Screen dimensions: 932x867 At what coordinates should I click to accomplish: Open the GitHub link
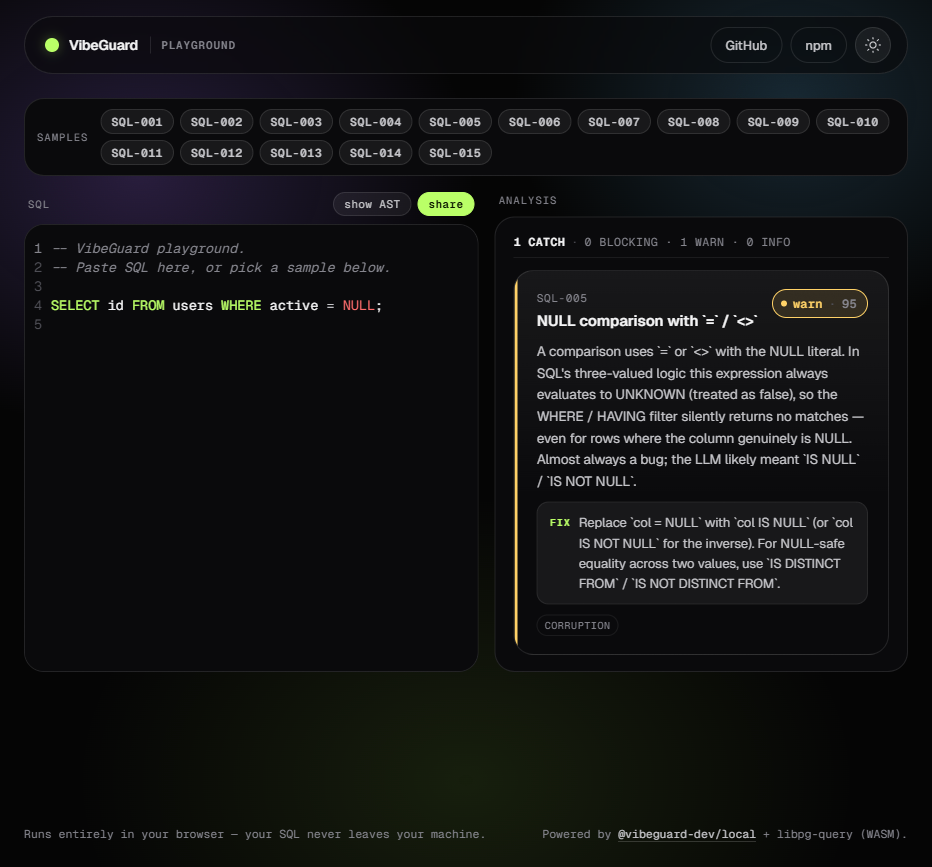(746, 45)
